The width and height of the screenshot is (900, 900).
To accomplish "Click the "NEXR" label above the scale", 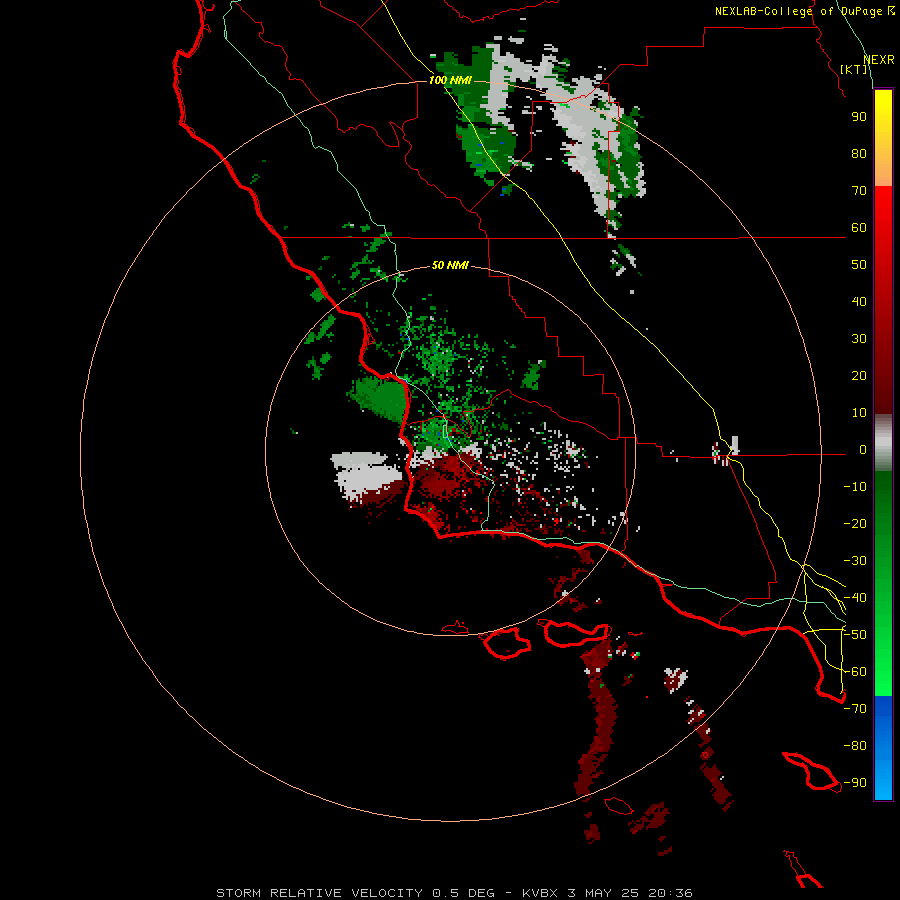I will pyautogui.click(x=879, y=60).
